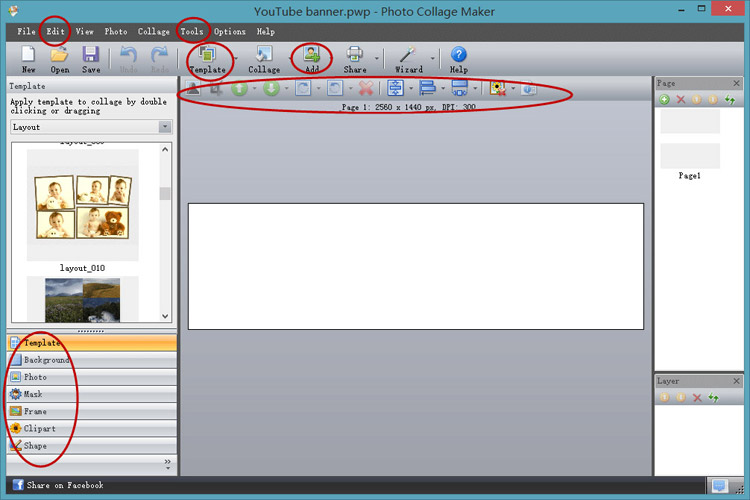Viewport: 750px width, 500px height.
Task: Open the View menu
Action: pos(84,32)
